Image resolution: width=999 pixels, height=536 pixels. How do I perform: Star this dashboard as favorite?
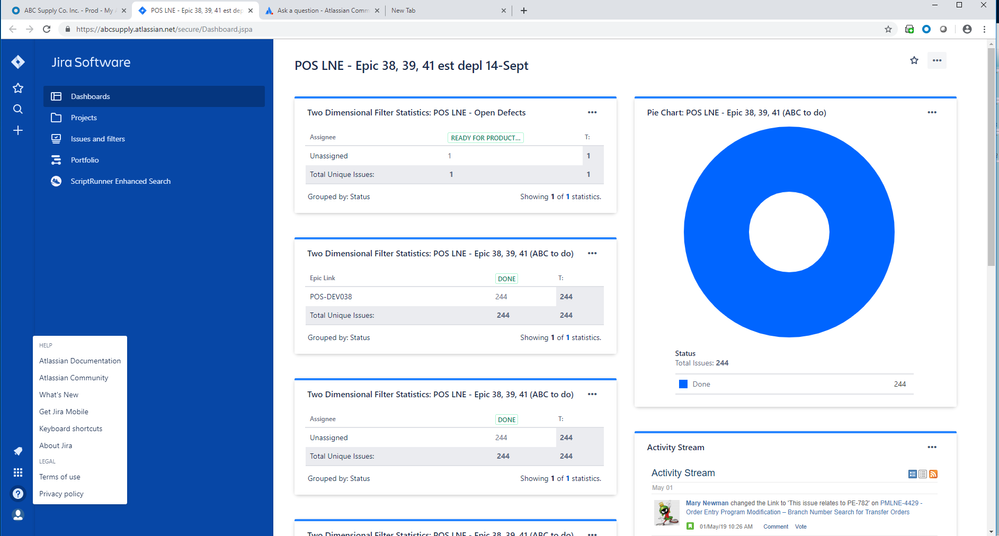pos(914,61)
